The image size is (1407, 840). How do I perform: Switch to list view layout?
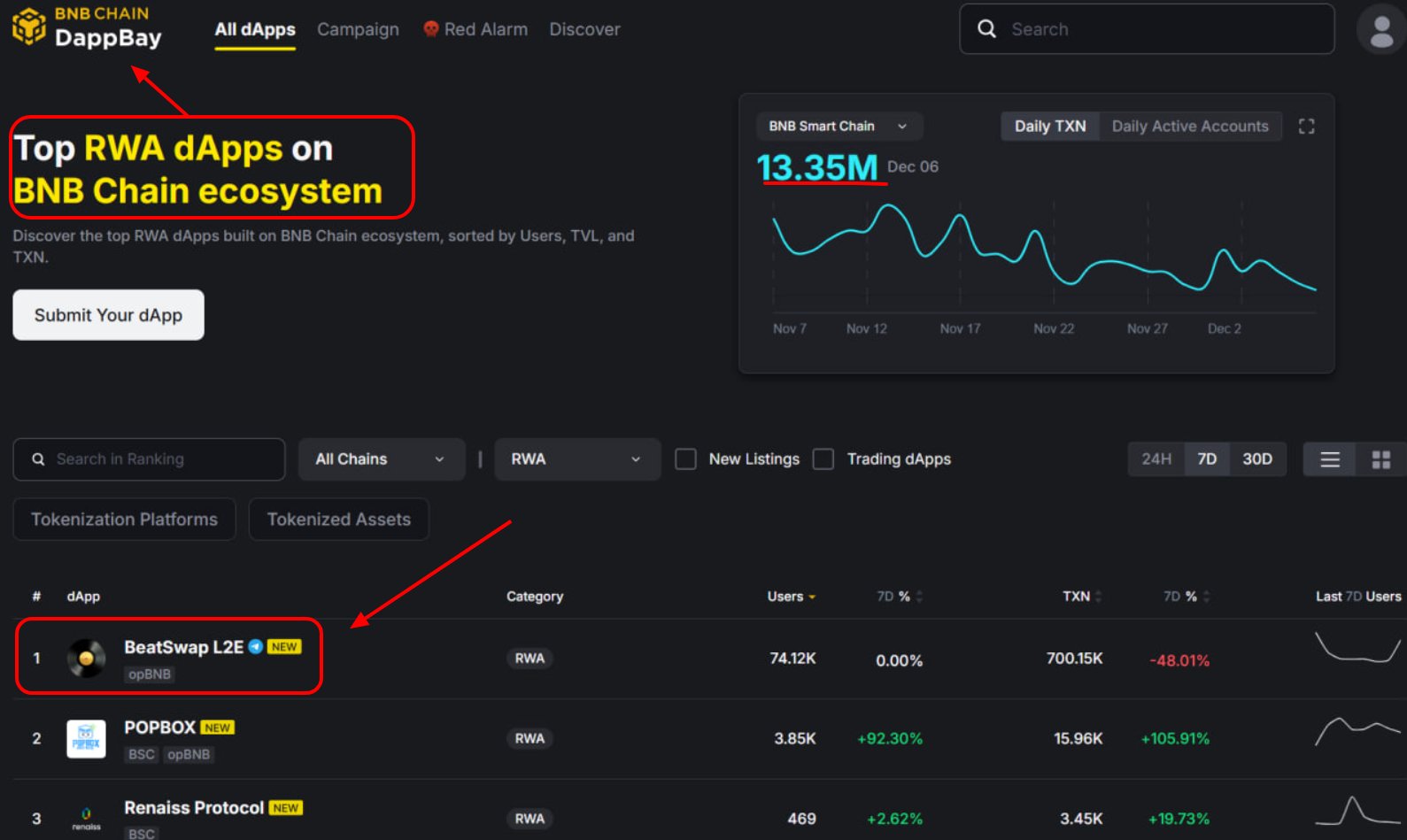coord(1329,459)
